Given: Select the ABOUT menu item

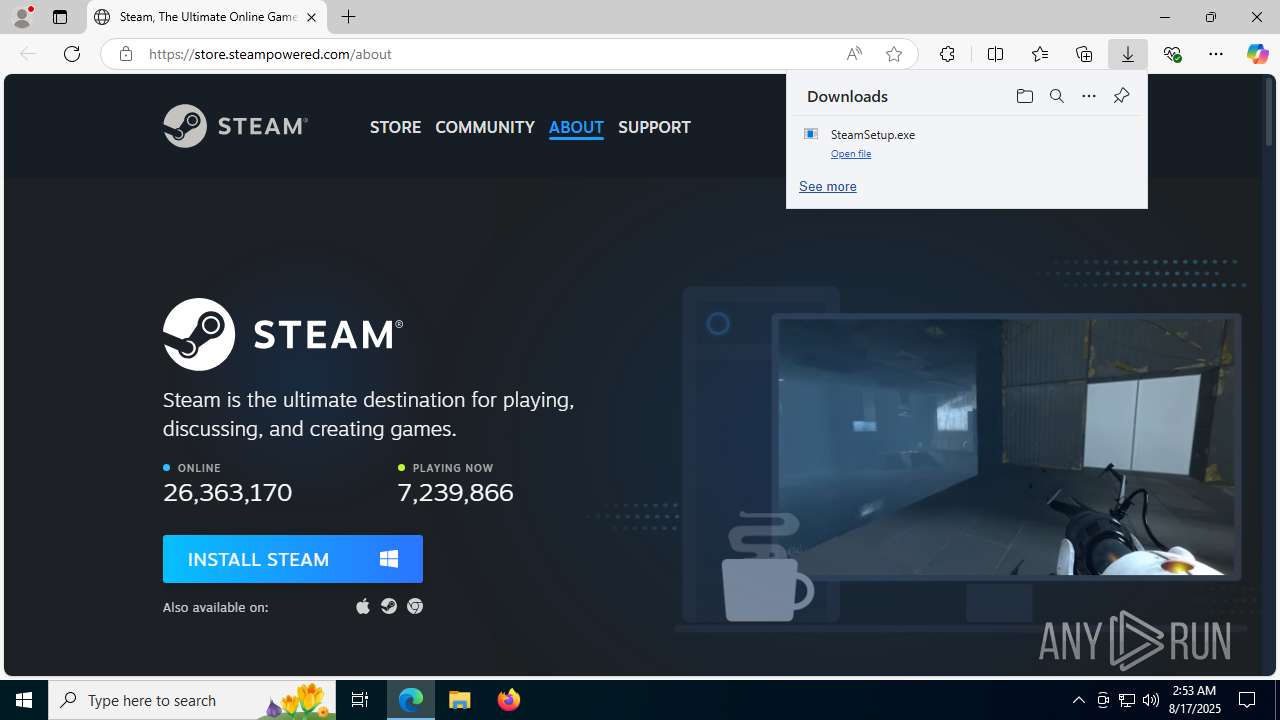Looking at the screenshot, I should [x=576, y=127].
